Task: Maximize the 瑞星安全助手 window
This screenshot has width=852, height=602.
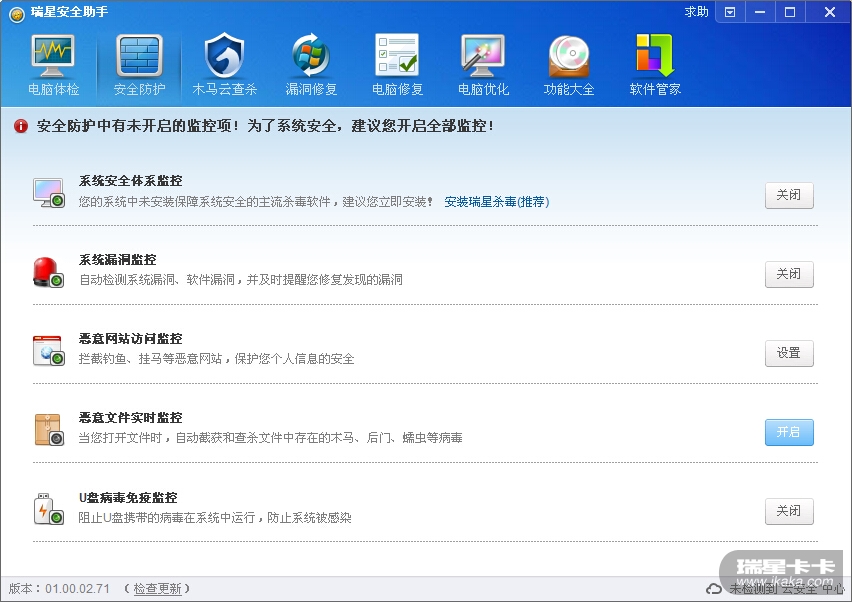Action: click(790, 12)
